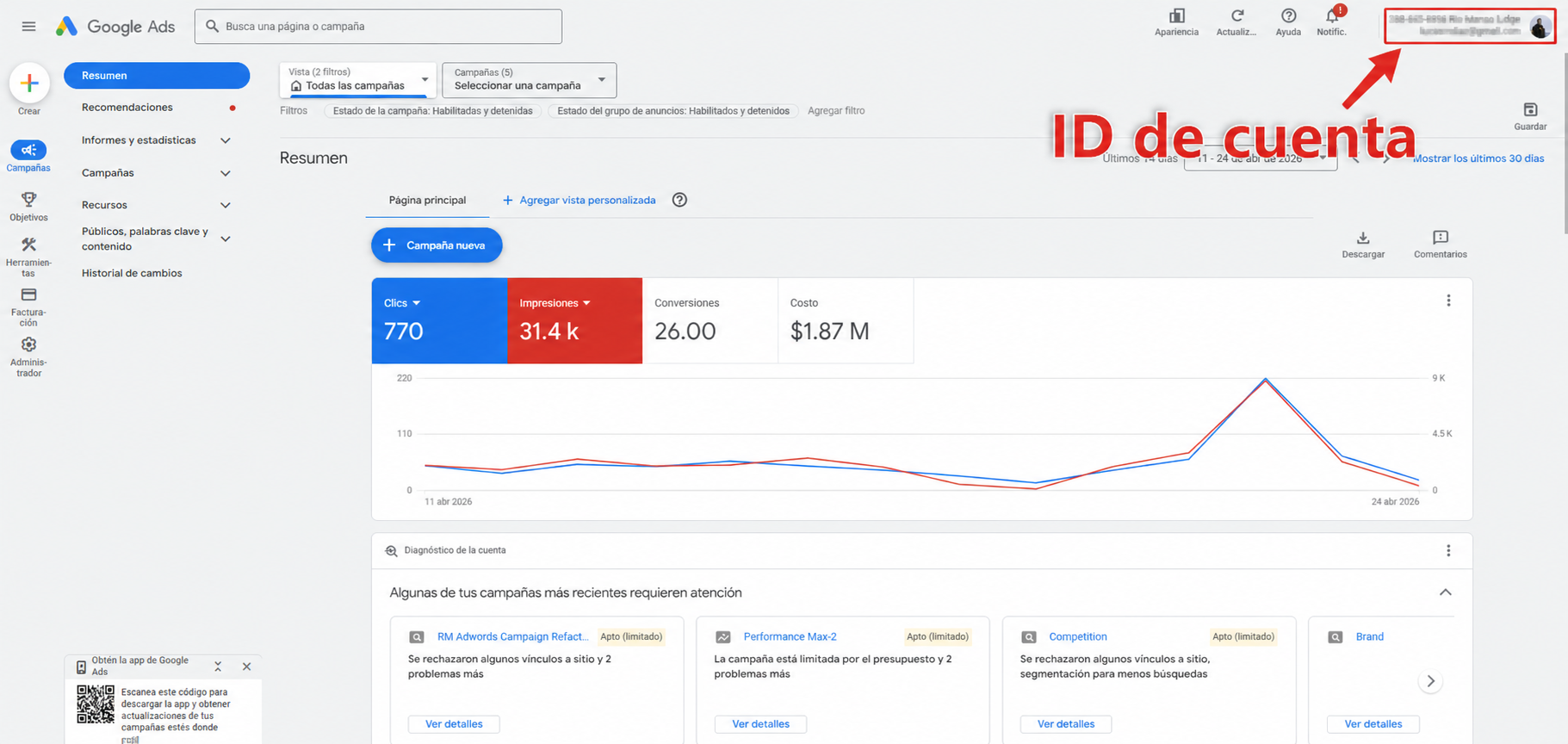Click the Google Ads logo
The height and width of the screenshot is (744, 1568).
115,27
